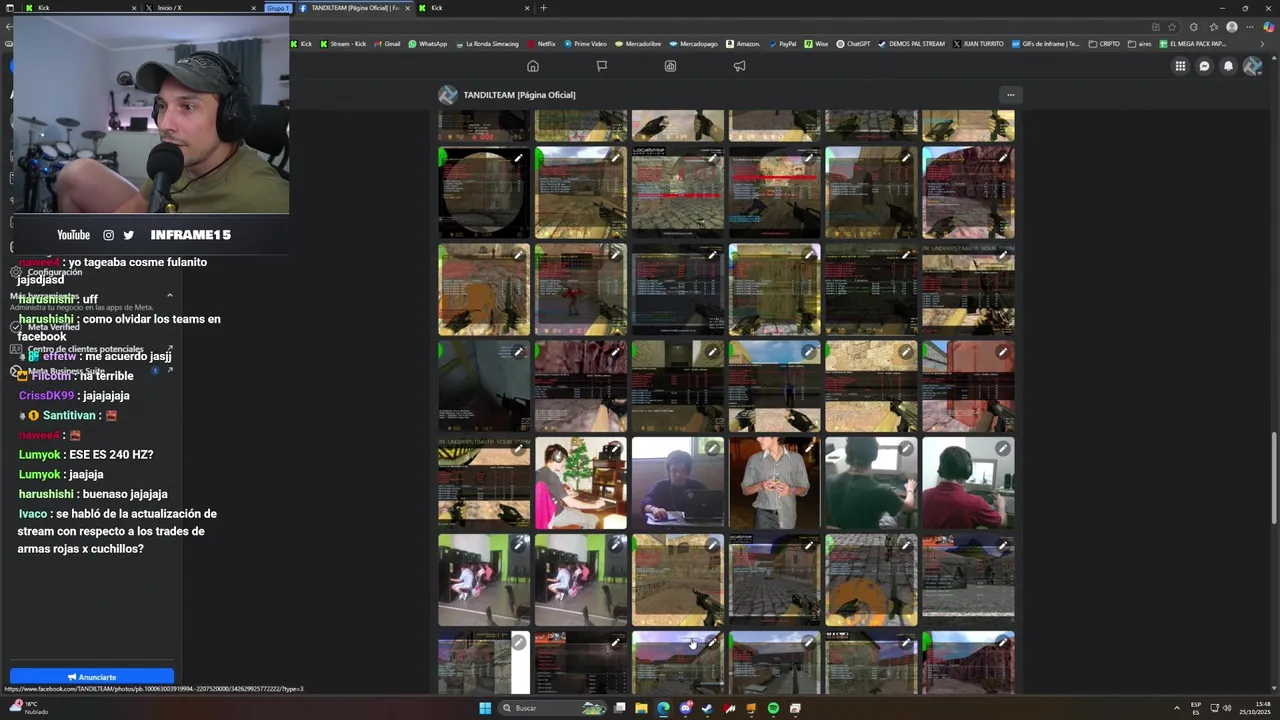Open DEMOS PAL STREAM bookmark
Screen dimensions: 1280x720
click(910, 44)
